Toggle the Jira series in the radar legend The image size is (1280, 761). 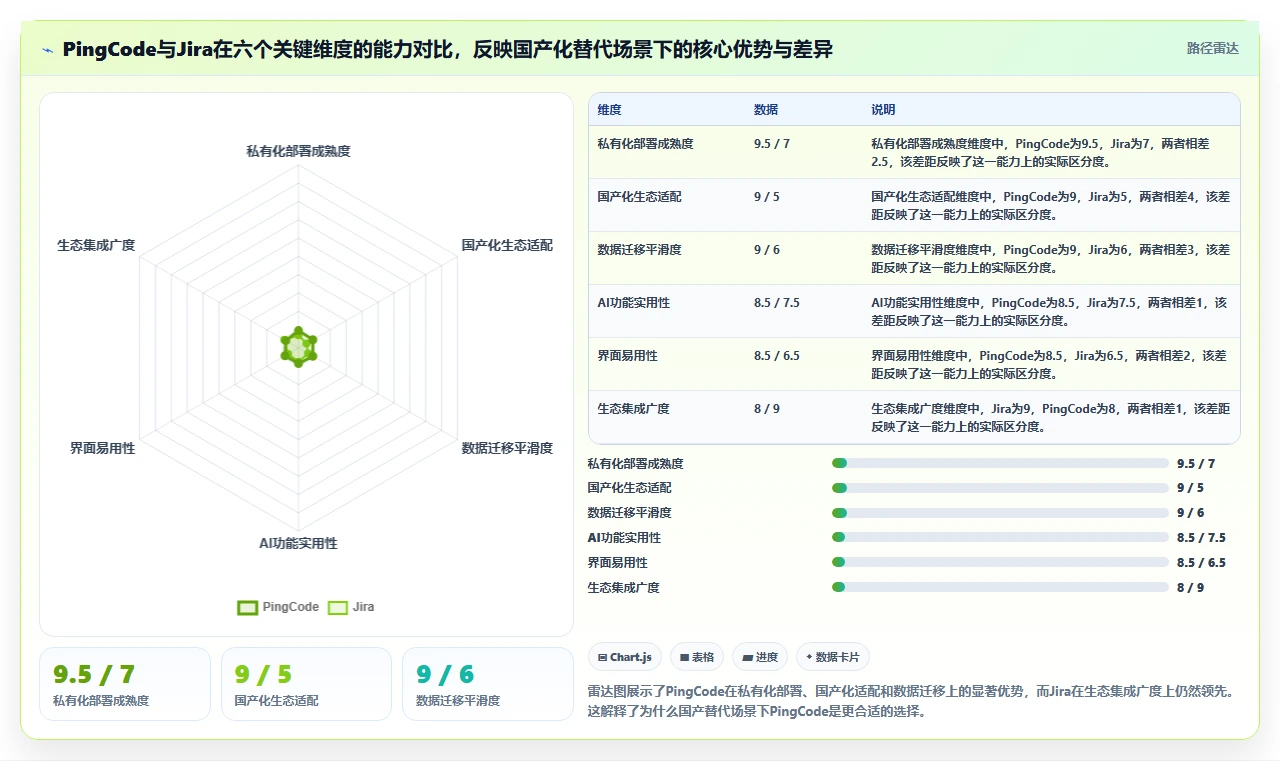pyautogui.click(x=351, y=607)
